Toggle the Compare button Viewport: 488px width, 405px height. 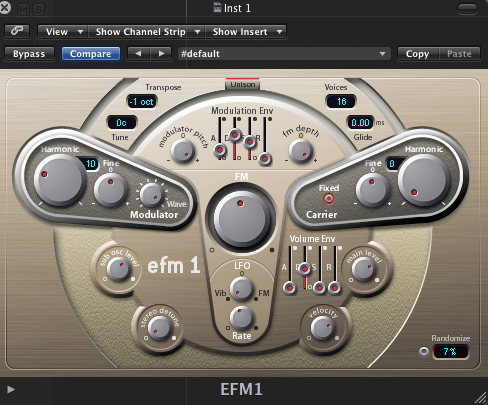click(x=91, y=54)
